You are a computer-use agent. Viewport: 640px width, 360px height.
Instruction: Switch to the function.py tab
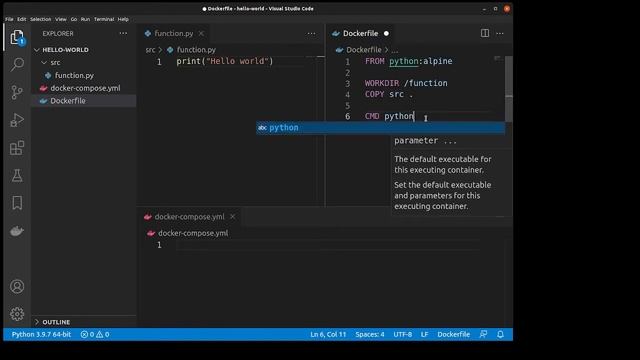[x=173, y=33]
